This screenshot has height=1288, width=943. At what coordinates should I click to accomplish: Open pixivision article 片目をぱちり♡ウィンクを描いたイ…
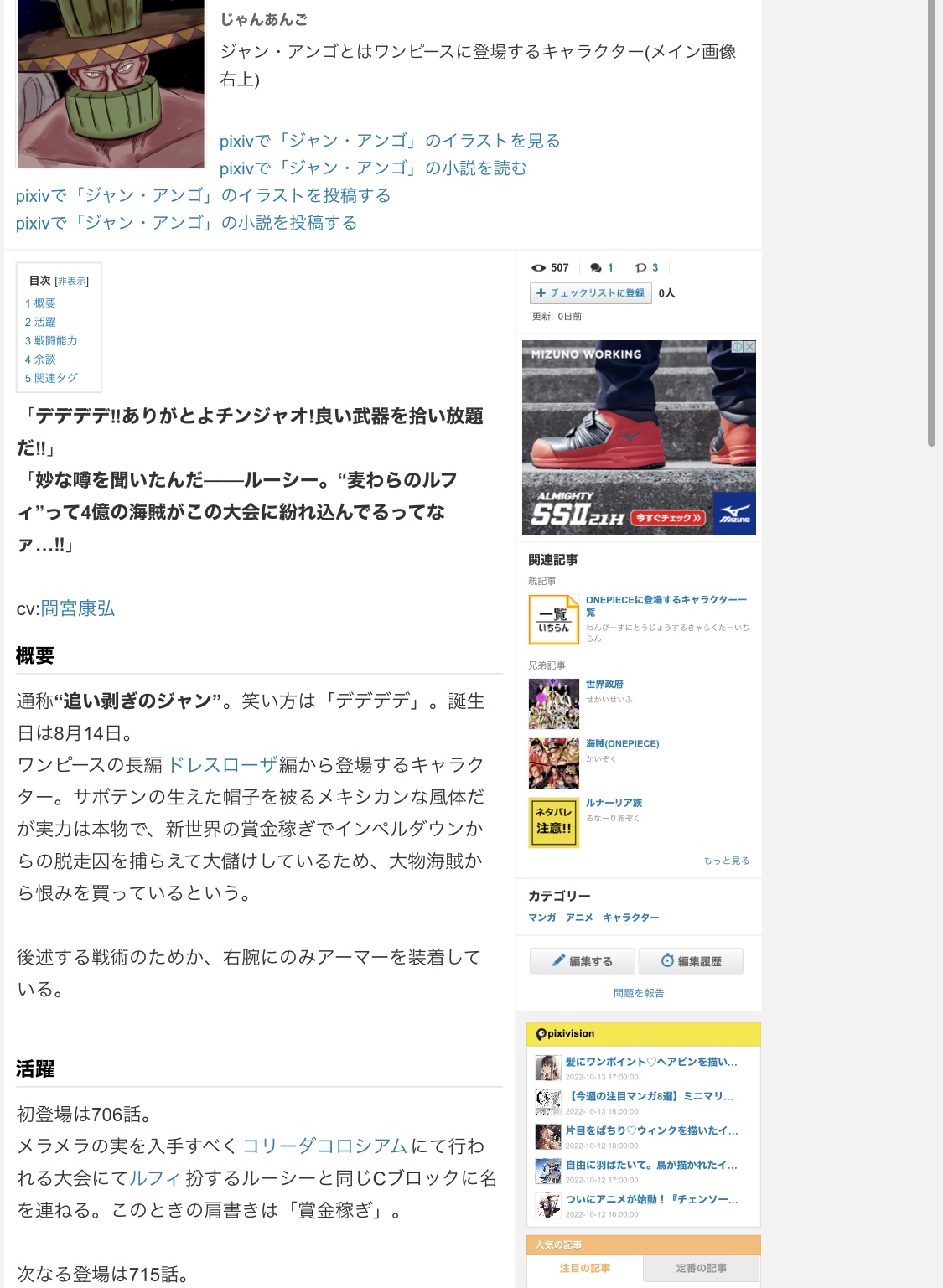(651, 1130)
